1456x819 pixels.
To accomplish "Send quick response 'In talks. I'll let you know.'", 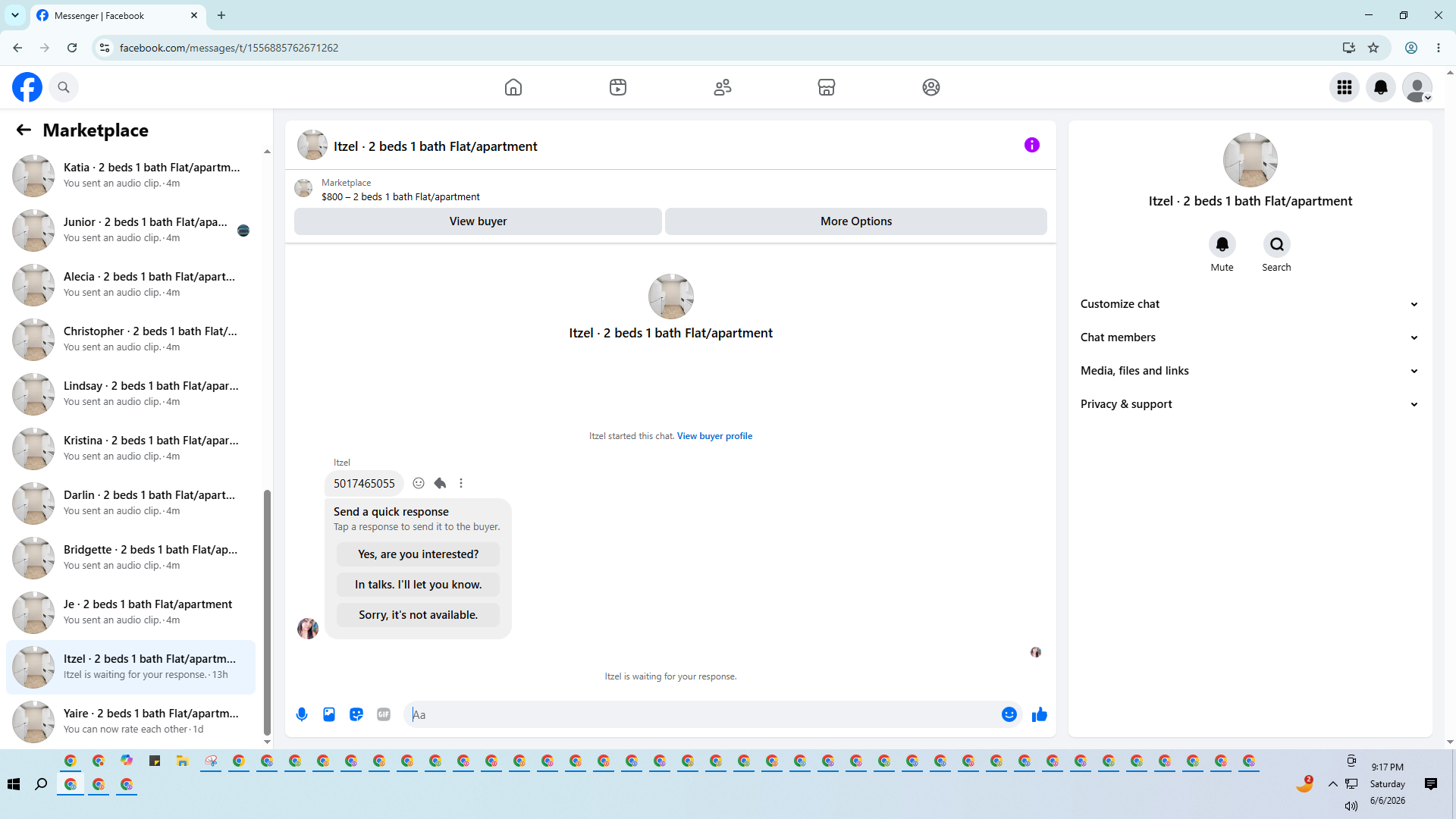I will pyautogui.click(x=419, y=585).
